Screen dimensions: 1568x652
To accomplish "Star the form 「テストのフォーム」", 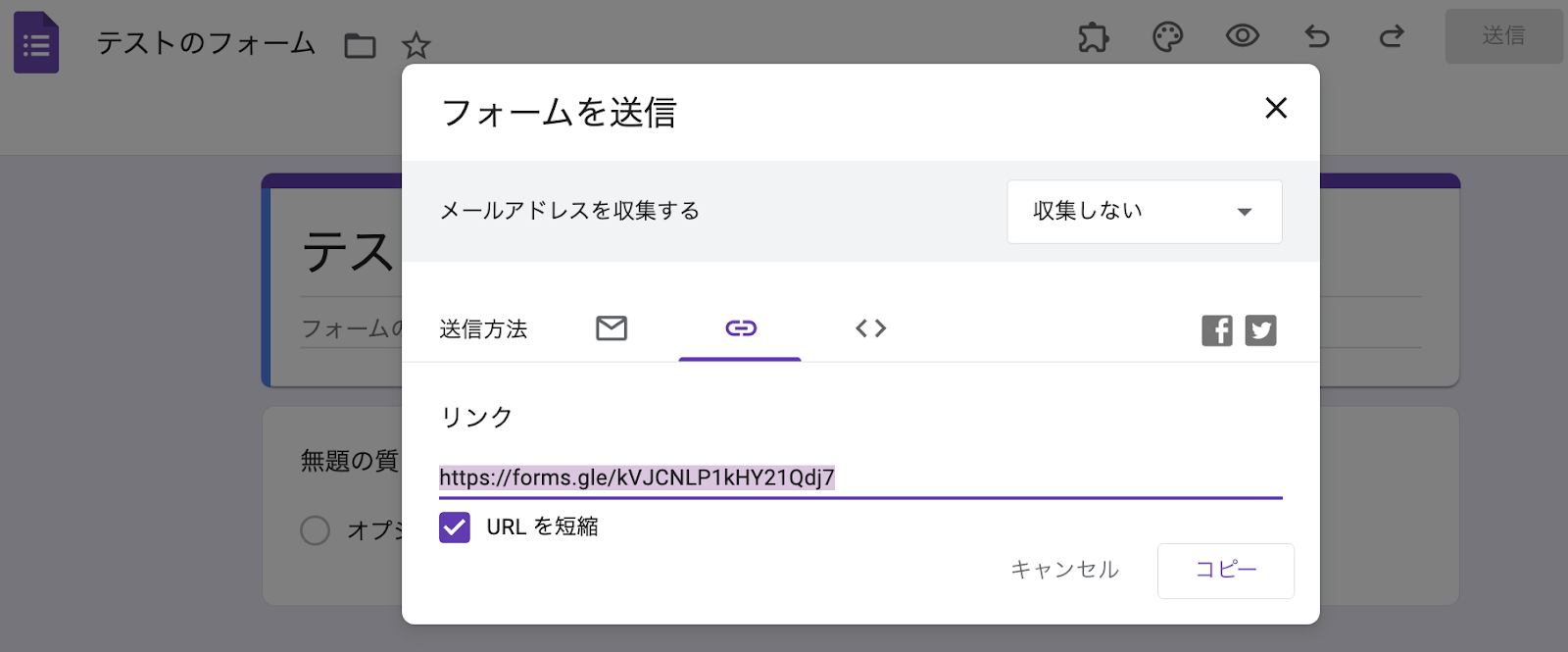I will pos(416,44).
